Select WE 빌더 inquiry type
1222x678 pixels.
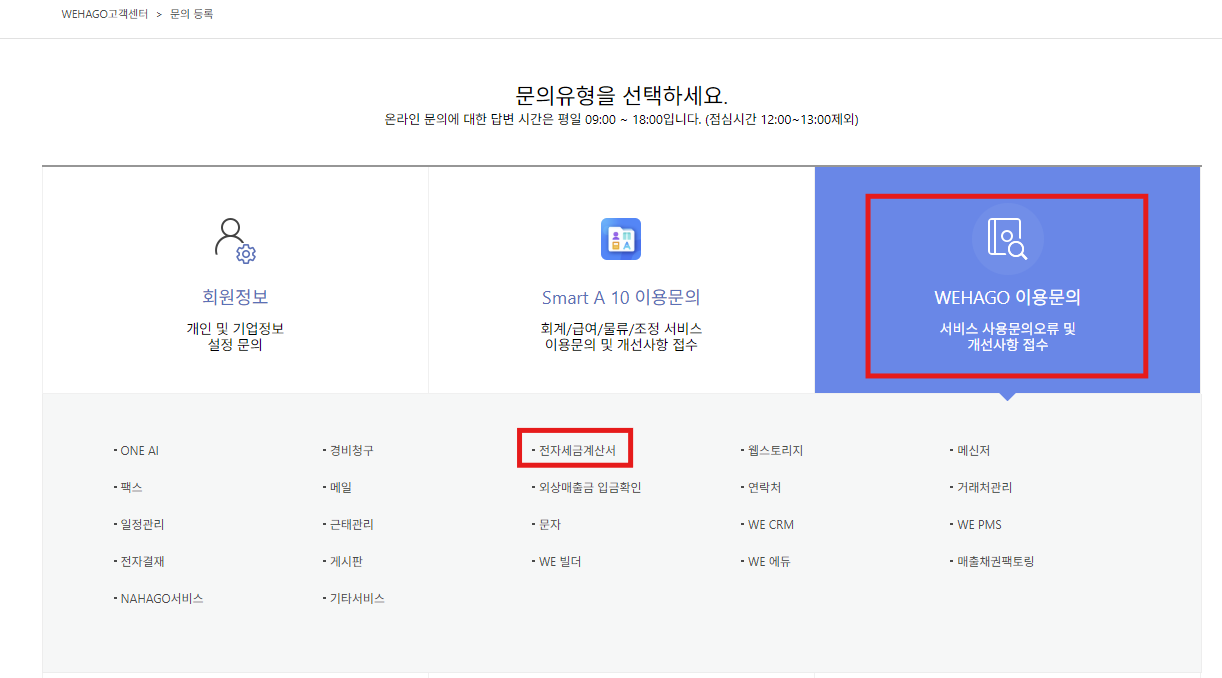click(x=559, y=562)
